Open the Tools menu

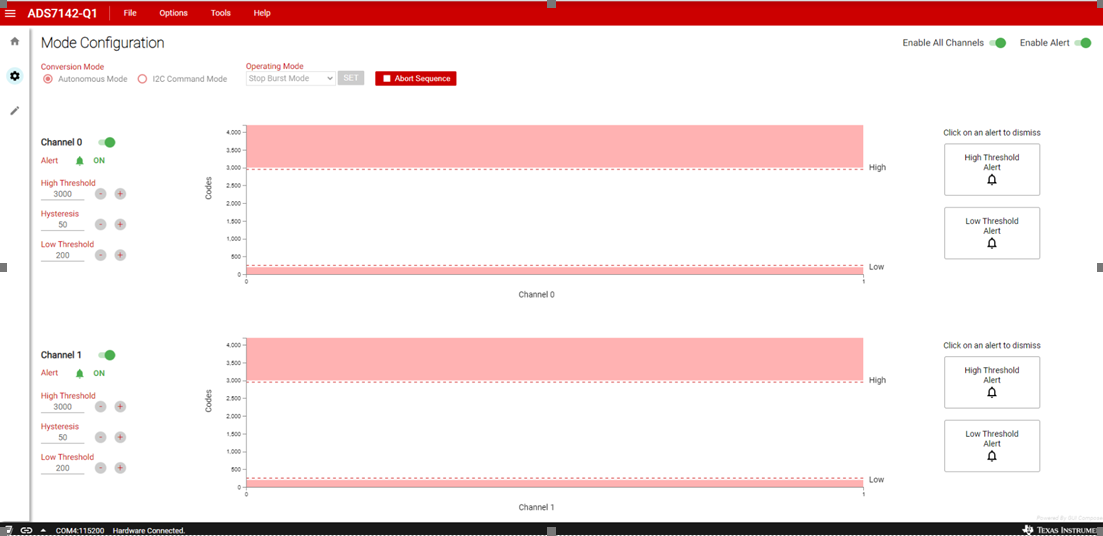click(221, 13)
